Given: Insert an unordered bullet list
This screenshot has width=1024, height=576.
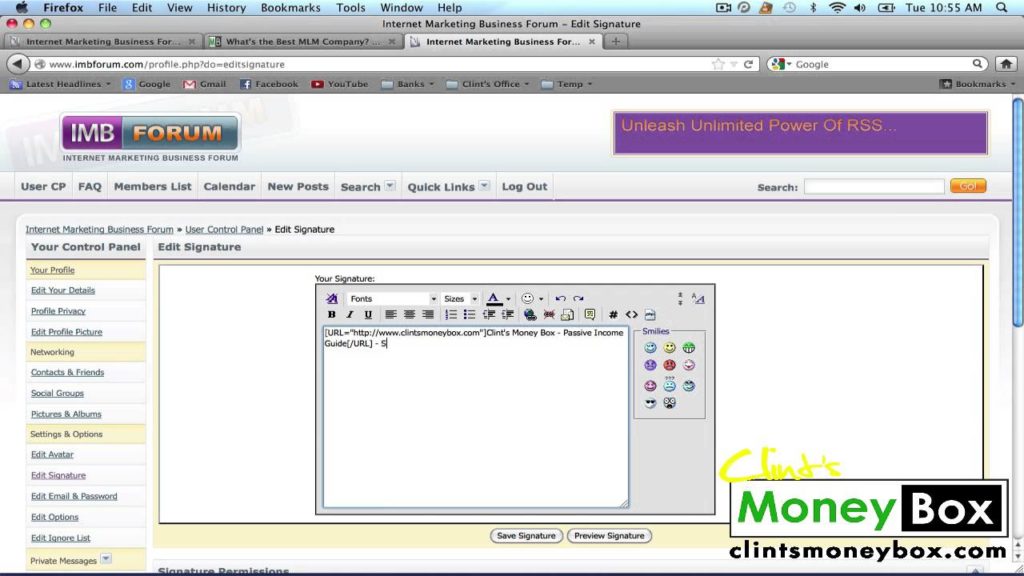Looking at the screenshot, I should pyautogui.click(x=469, y=315).
